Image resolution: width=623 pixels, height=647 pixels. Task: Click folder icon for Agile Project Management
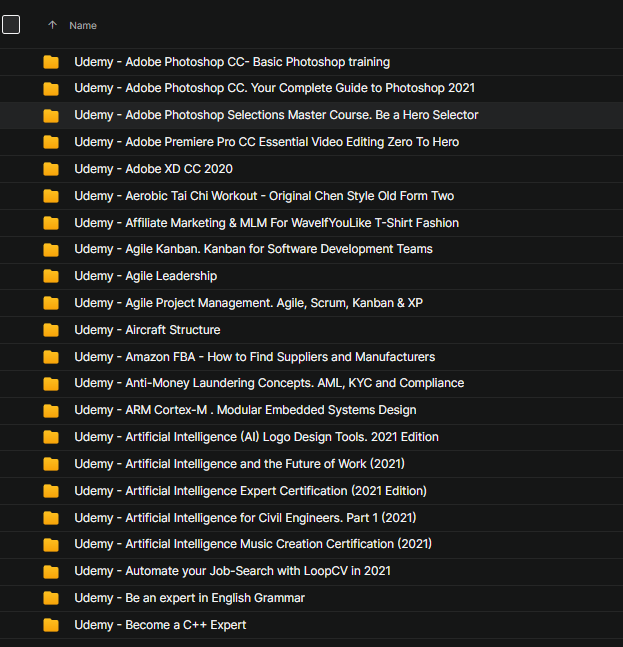[x=51, y=303]
